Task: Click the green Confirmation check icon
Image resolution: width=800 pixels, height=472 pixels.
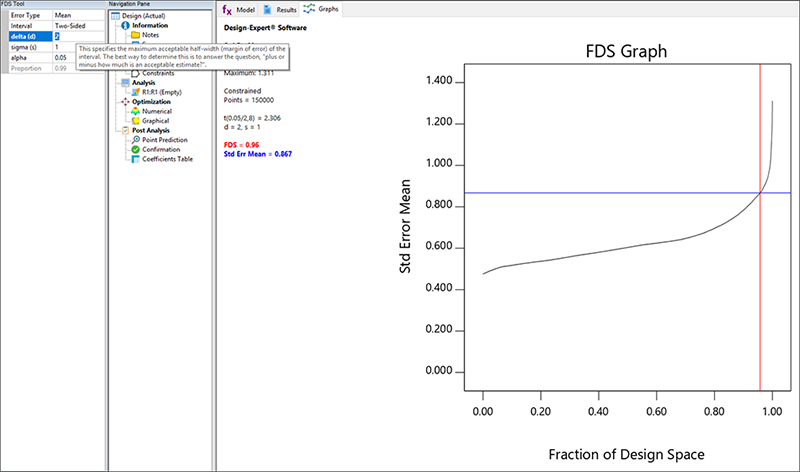Action: 134,149
